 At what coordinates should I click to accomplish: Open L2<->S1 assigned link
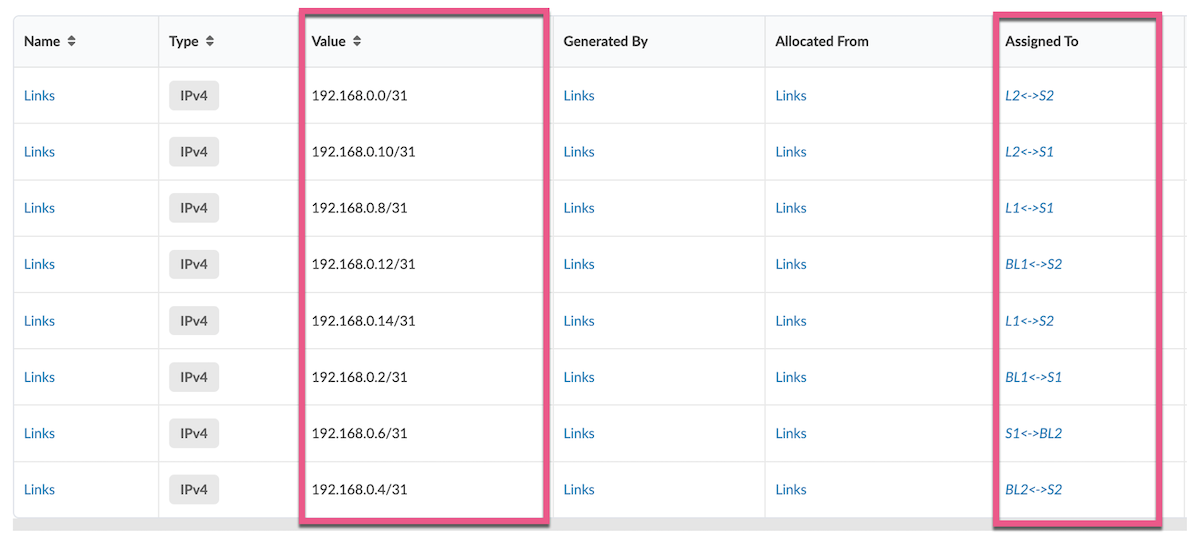coord(1029,152)
